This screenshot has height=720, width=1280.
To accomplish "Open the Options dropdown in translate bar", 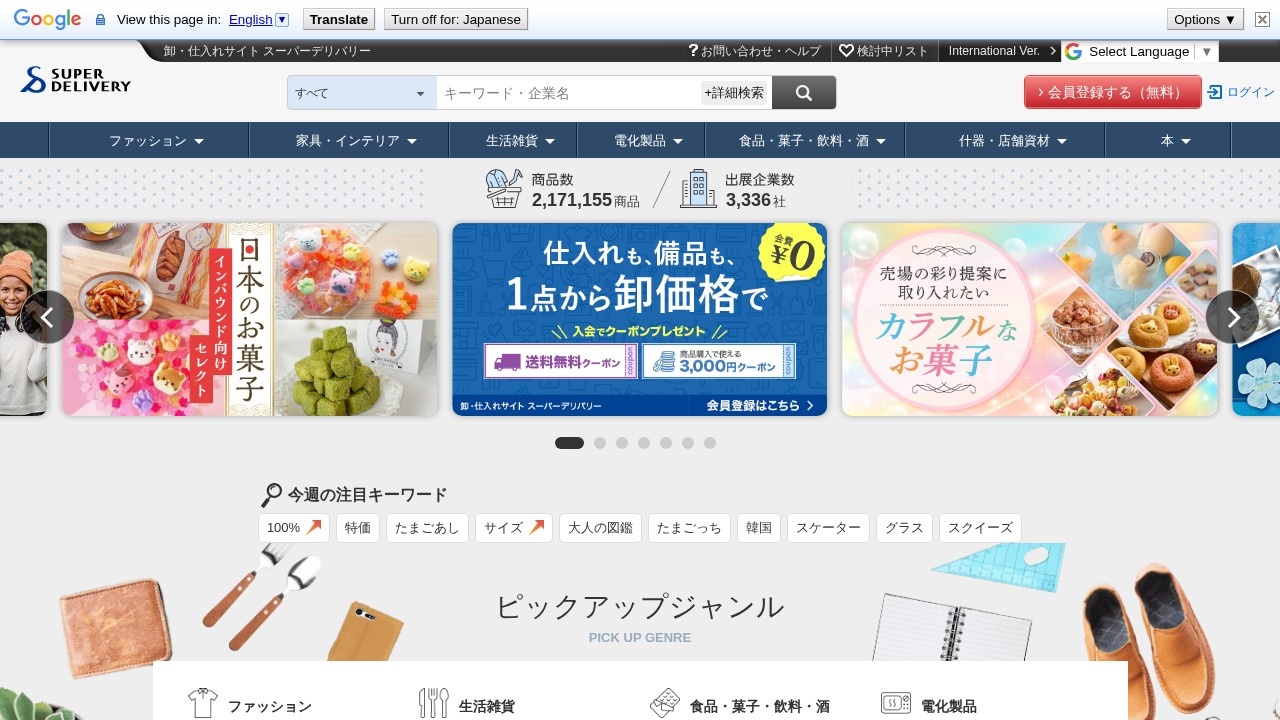I will [1205, 19].
